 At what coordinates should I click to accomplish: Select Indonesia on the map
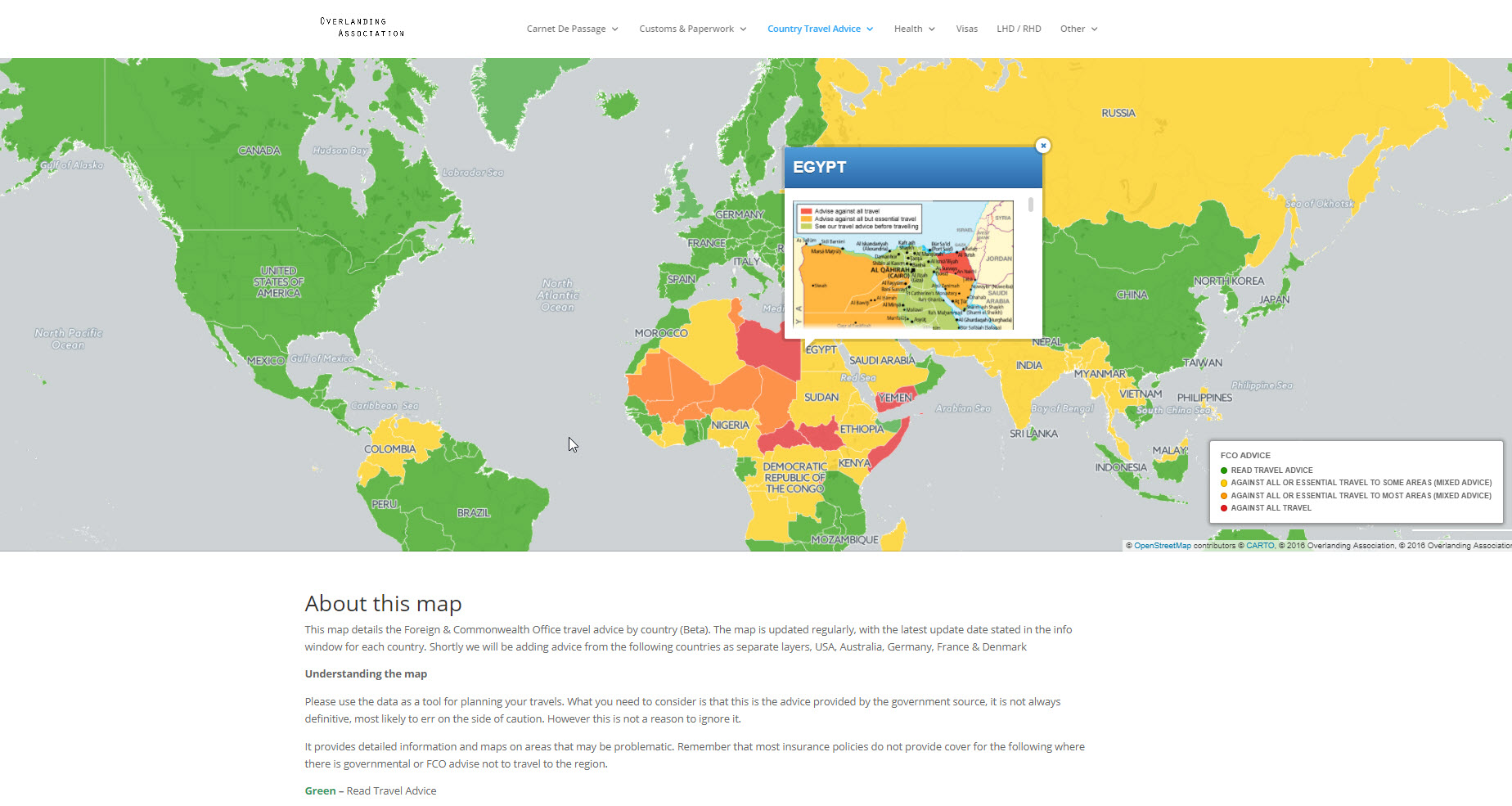[1121, 467]
